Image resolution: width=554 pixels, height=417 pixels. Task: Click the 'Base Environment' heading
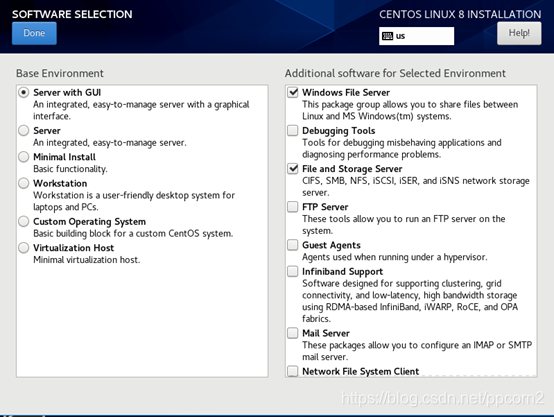click(x=60, y=73)
